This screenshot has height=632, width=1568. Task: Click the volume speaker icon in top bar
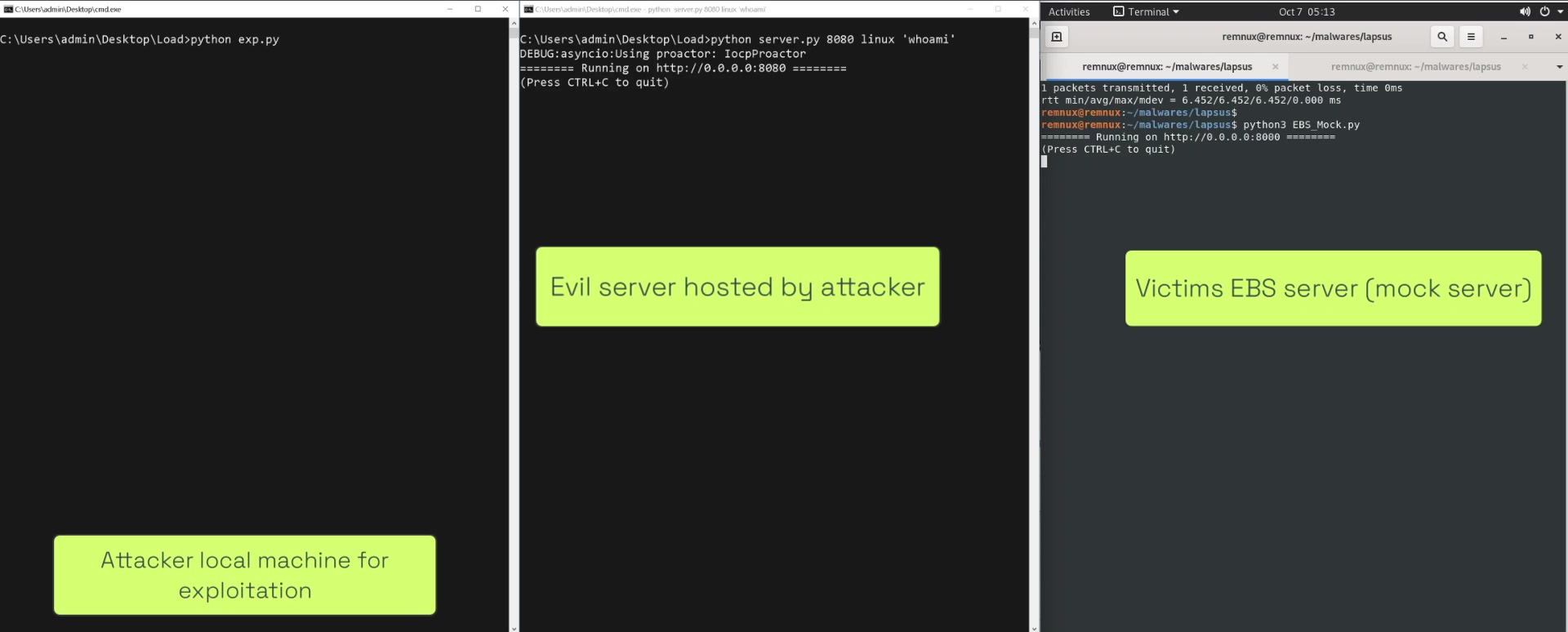pyautogui.click(x=1524, y=11)
